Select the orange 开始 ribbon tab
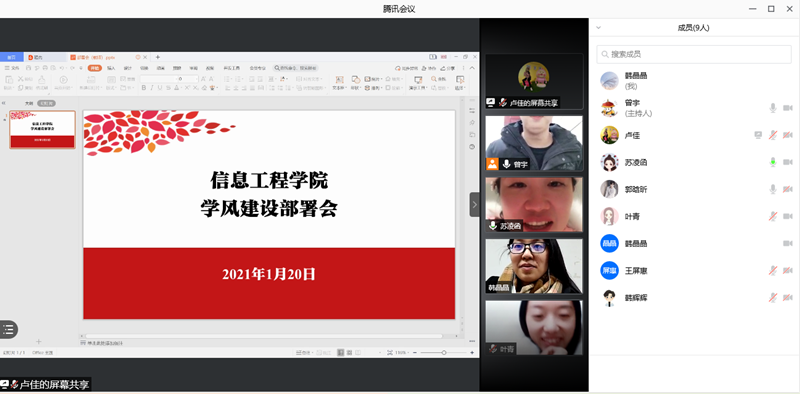The image size is (800, 394). tap(95, 68)
